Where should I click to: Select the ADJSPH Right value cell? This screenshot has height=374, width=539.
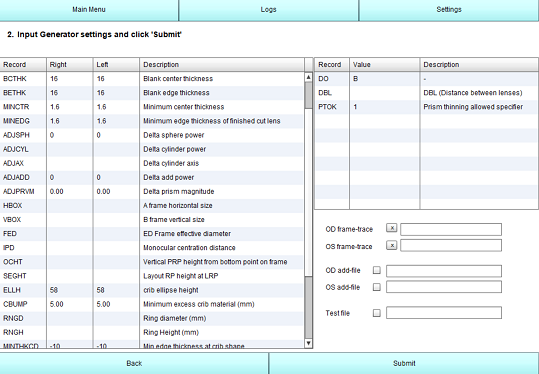pyautogui.click(x=70, y=135)
